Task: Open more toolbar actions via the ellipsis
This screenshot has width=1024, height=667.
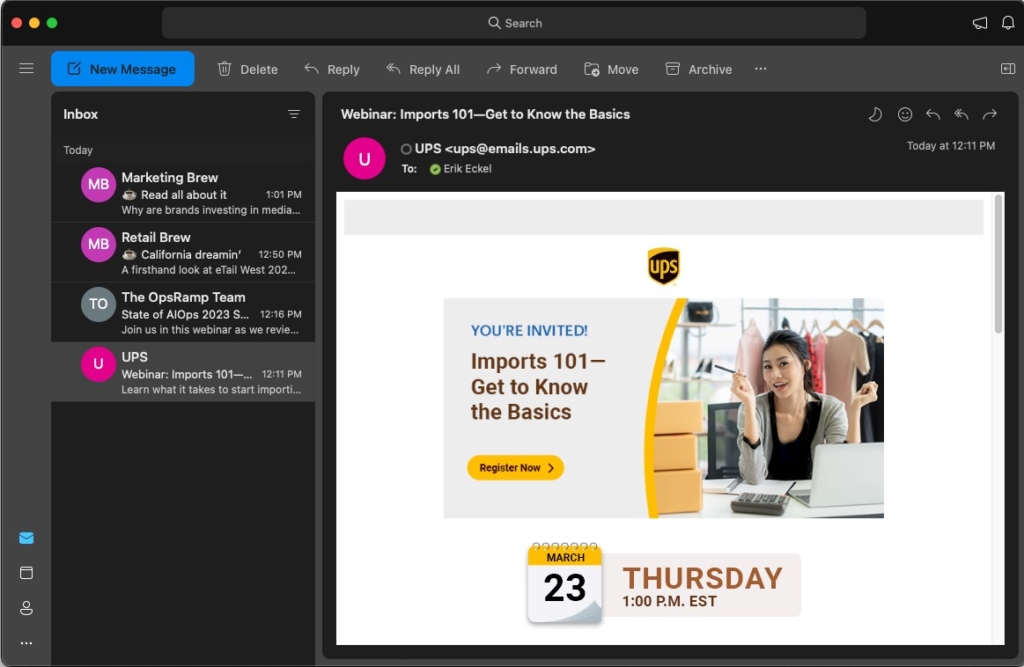Action: pos(760,69)
